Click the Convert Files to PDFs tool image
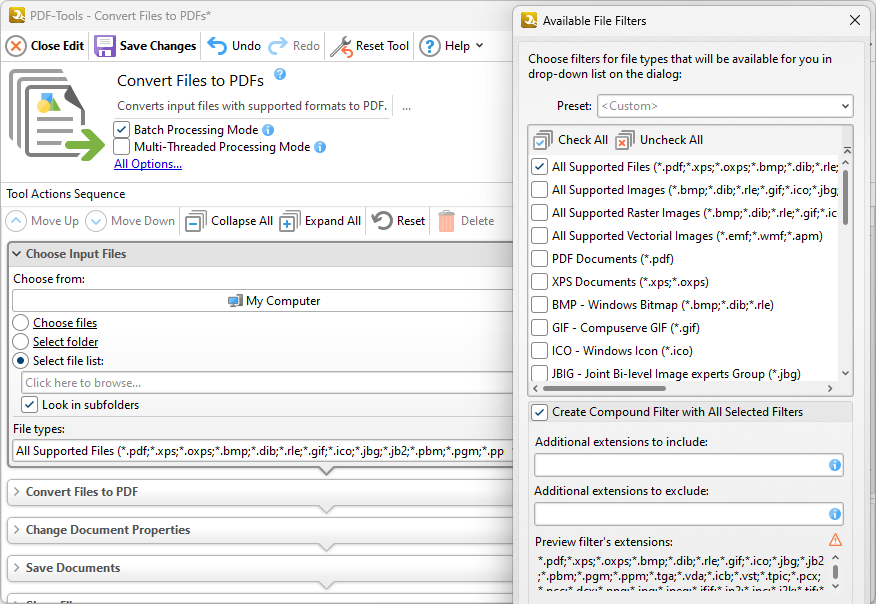The image size is (876, 604). tap(57, 115)
